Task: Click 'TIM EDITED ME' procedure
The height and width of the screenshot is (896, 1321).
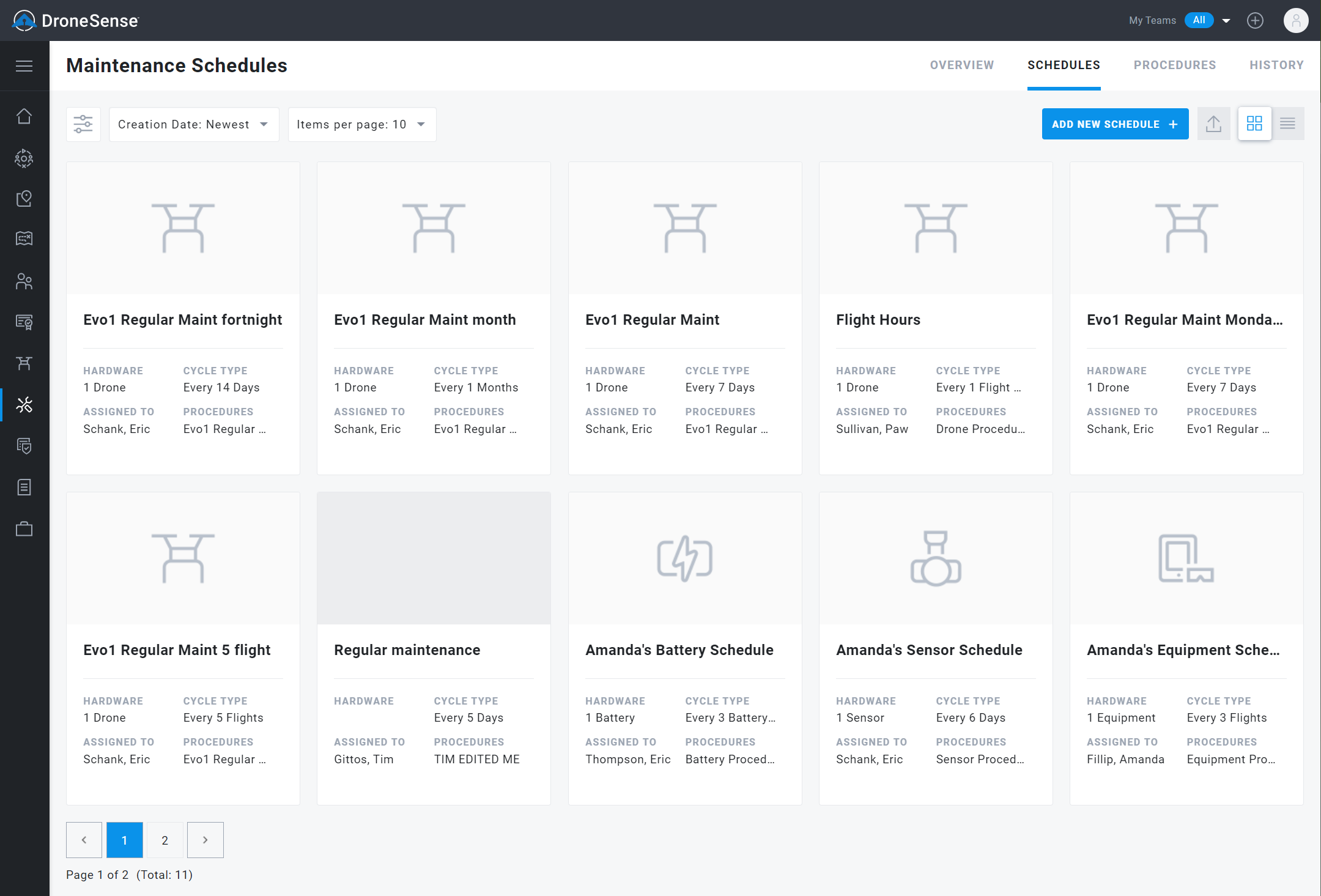Action: tap(476, 759)
